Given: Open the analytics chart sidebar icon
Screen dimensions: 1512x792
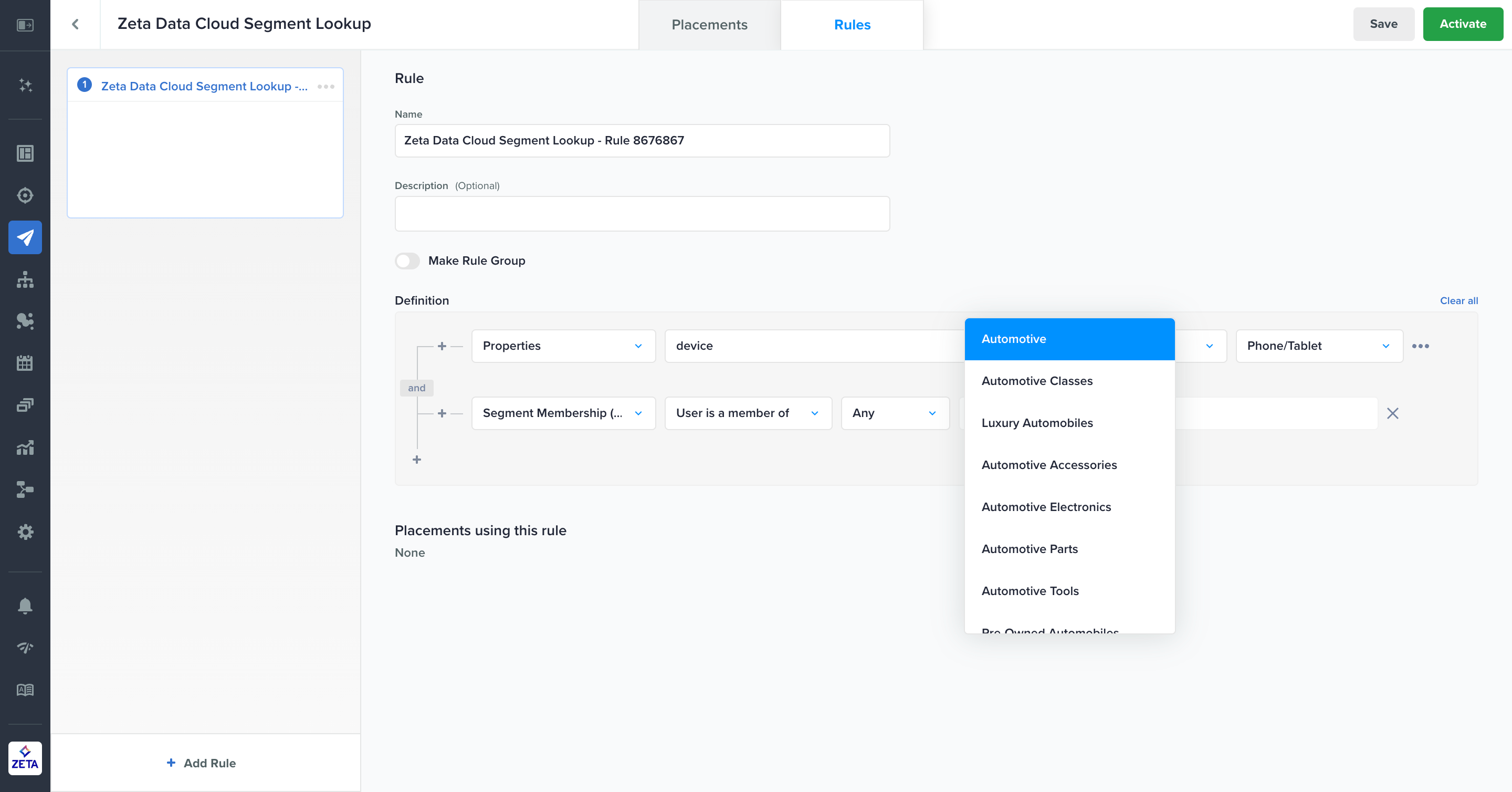Looking at the screenshot, I should coord(25,447).
